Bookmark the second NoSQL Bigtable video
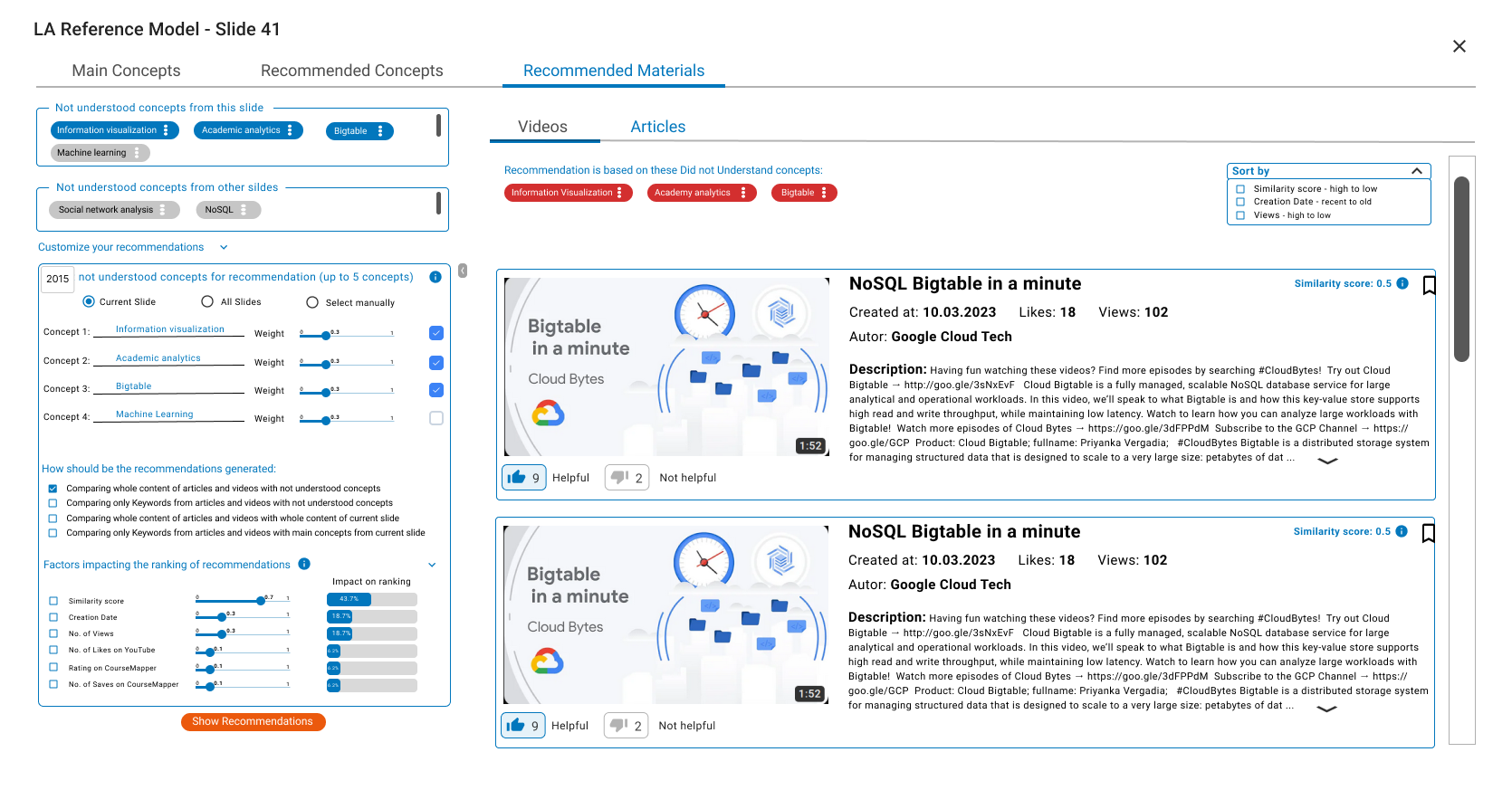This screenshot has width=1512, height=790. point(1429,533)
